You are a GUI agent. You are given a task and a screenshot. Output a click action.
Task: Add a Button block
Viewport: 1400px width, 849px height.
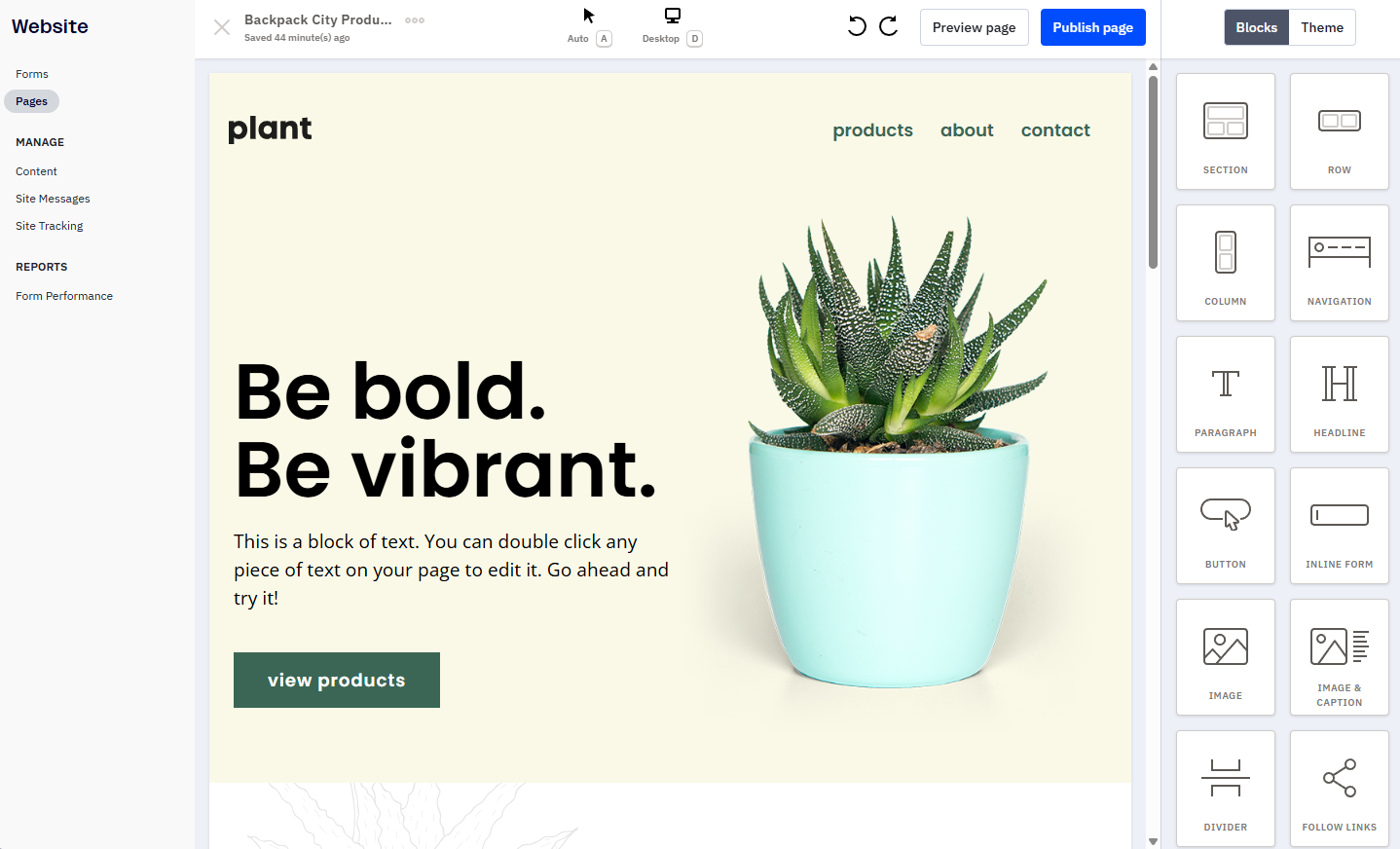click(x=1225, y=526)
